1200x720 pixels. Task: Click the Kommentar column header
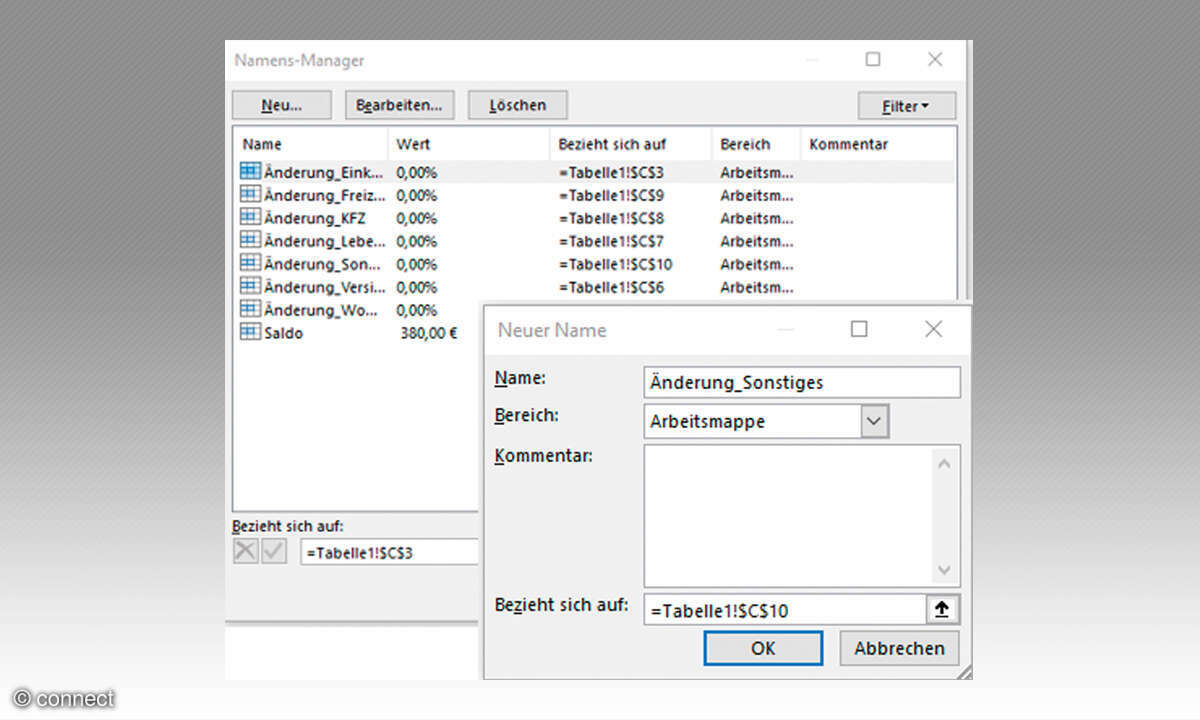click(878, 144)
